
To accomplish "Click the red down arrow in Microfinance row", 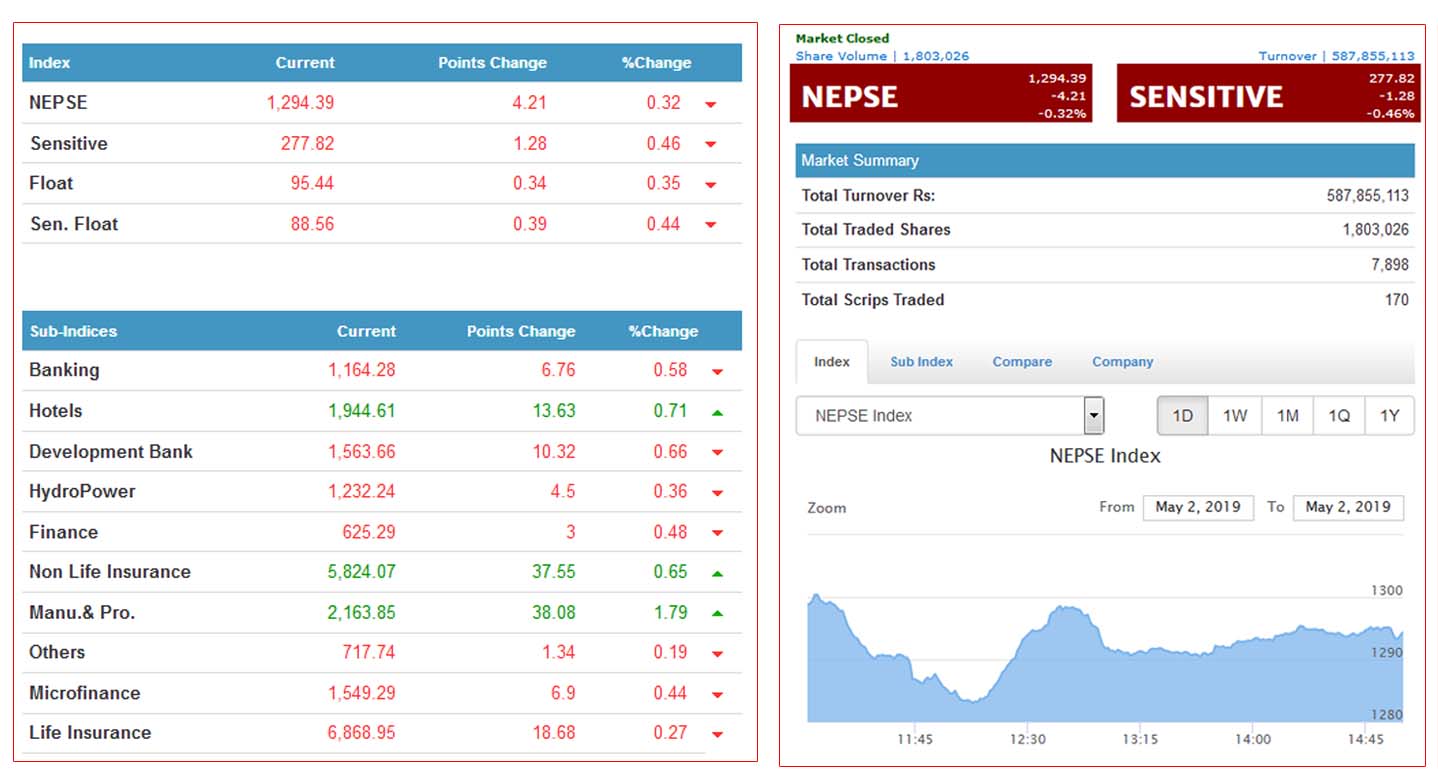I will (x=717, y=694).
